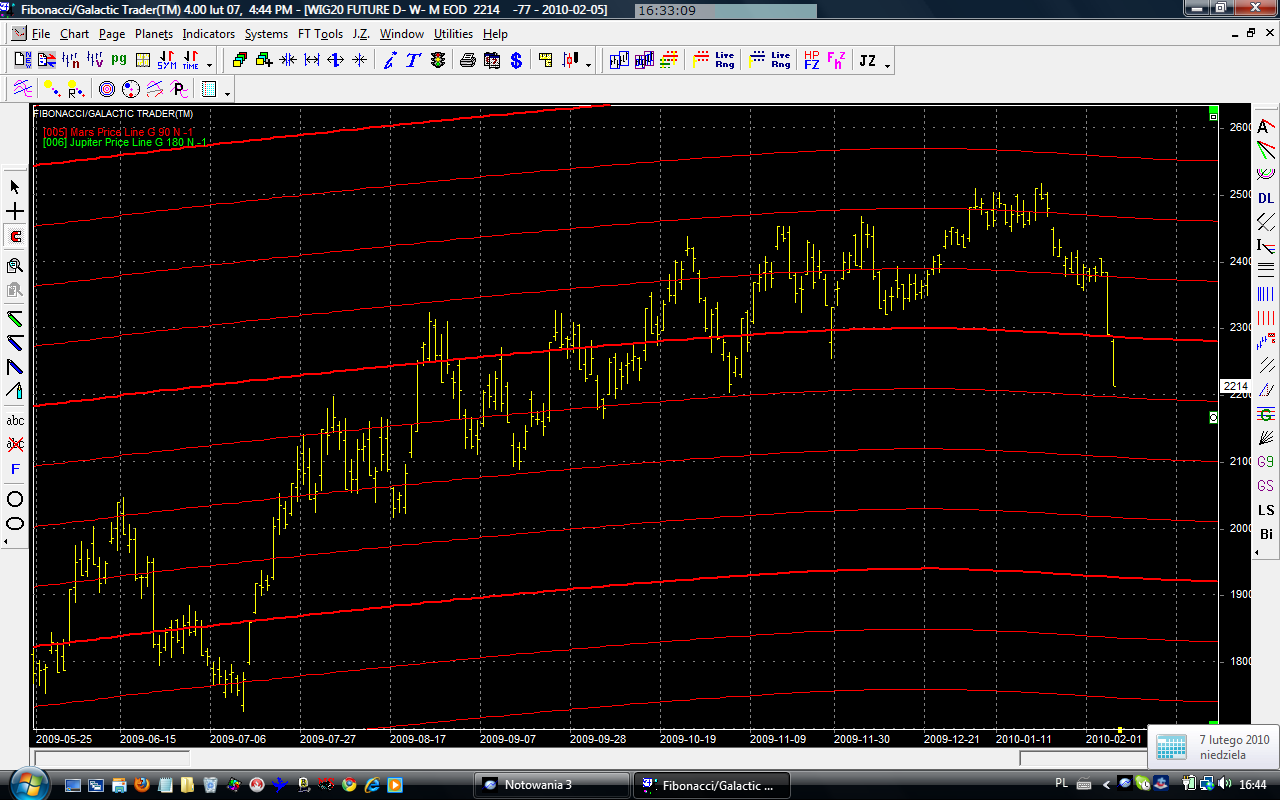Select the LS tool in right sidebar
The image size is (1280, 800).
pos(1266,510)
